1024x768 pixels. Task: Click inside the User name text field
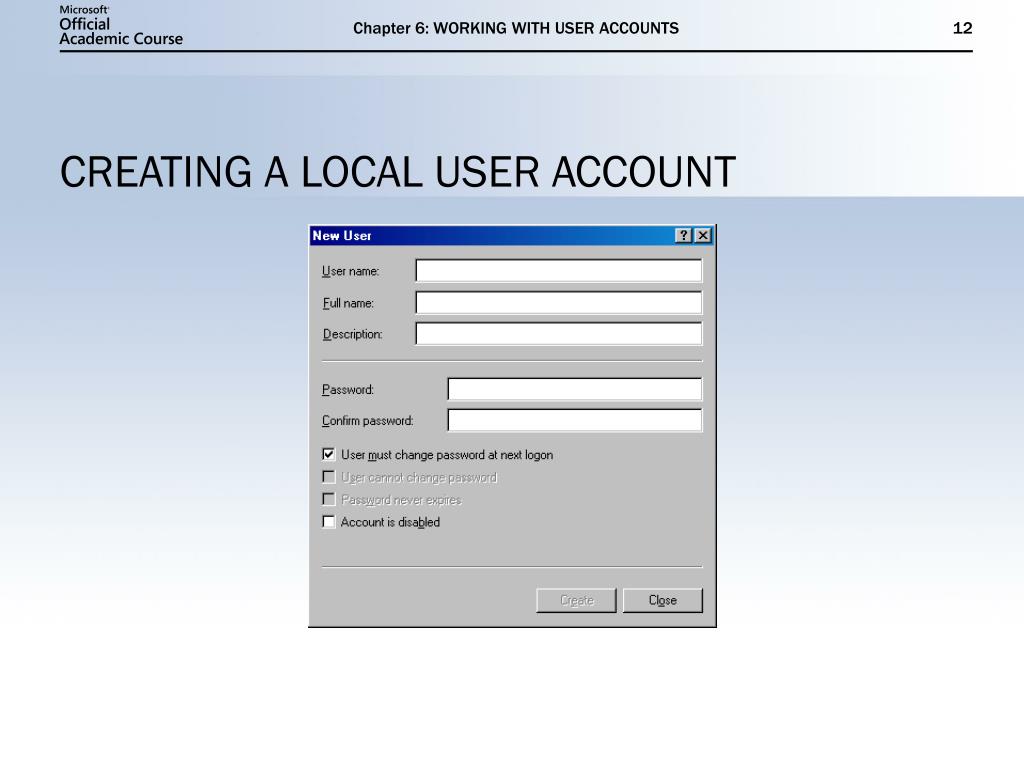pyautogui.click(x=558, y=271)
